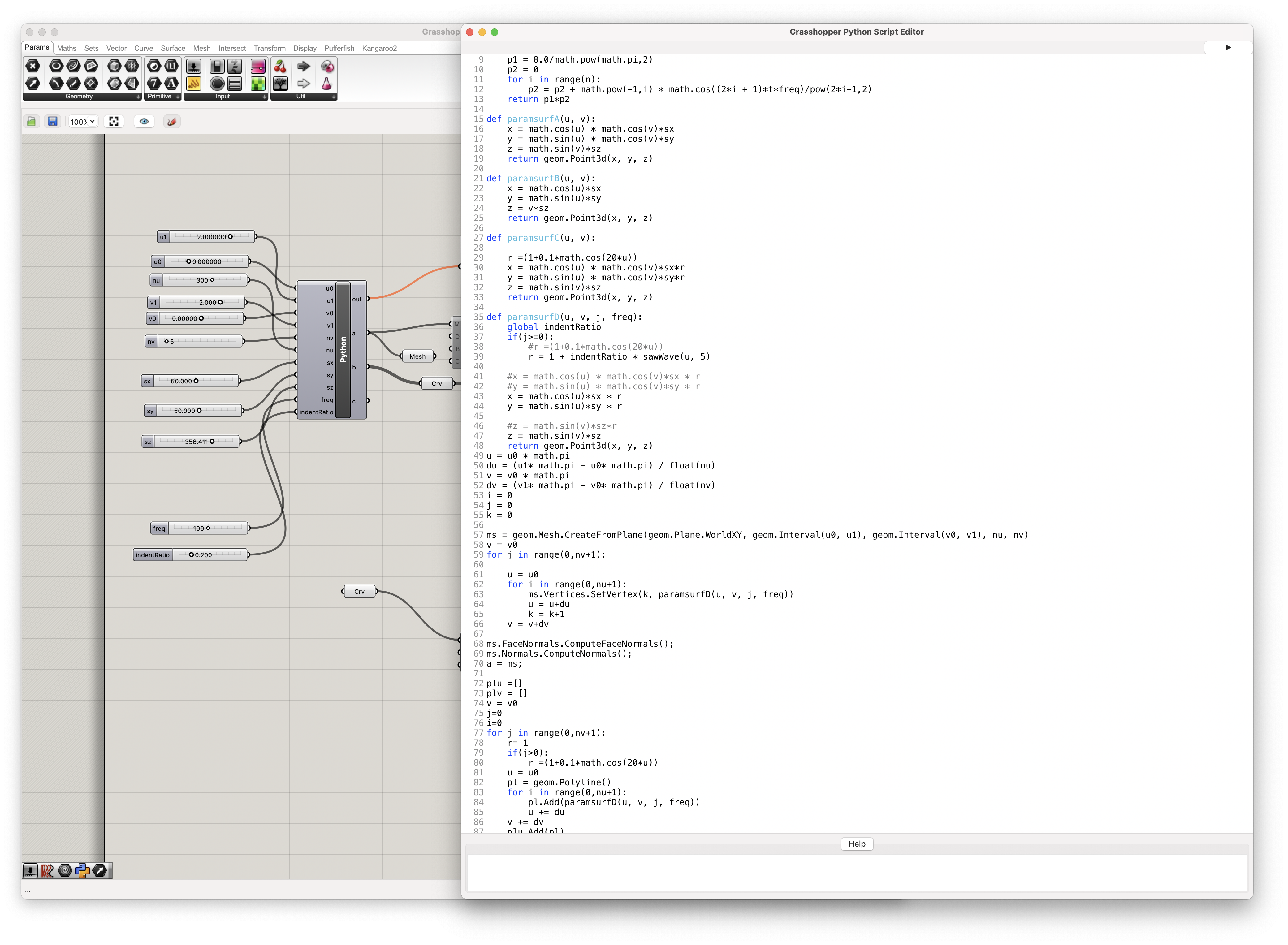The image size is (1288, 945).
Task: Save document with blue floppy icon
Action: (53, 121)
